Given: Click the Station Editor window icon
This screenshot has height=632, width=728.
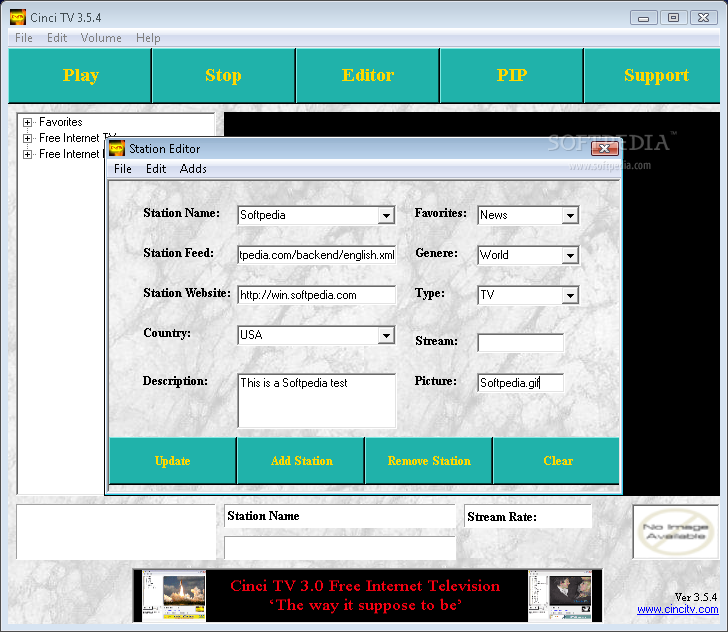Looking at the screenshot, I should tap(117, 149).
